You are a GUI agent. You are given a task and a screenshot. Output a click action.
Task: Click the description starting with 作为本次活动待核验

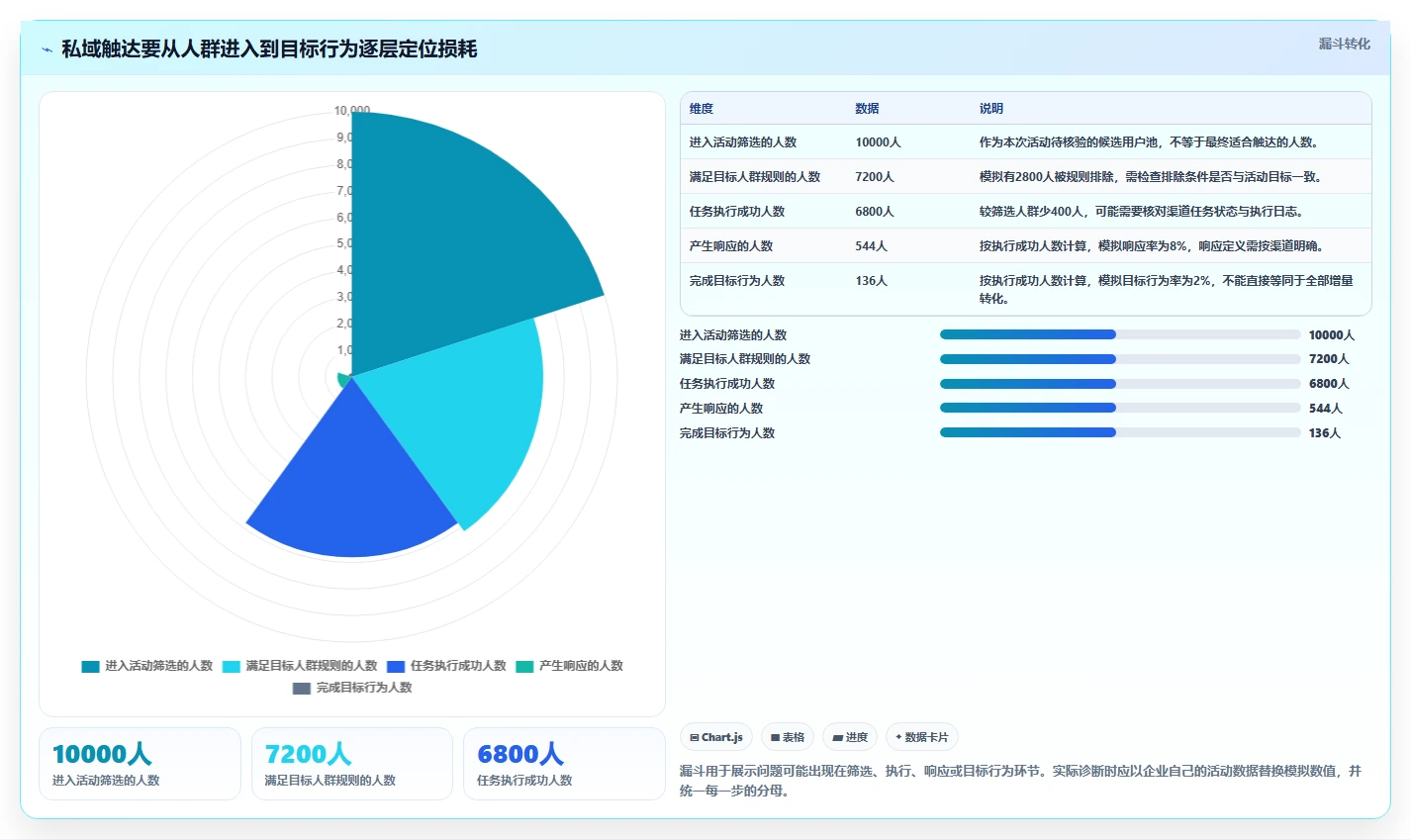1149,142
